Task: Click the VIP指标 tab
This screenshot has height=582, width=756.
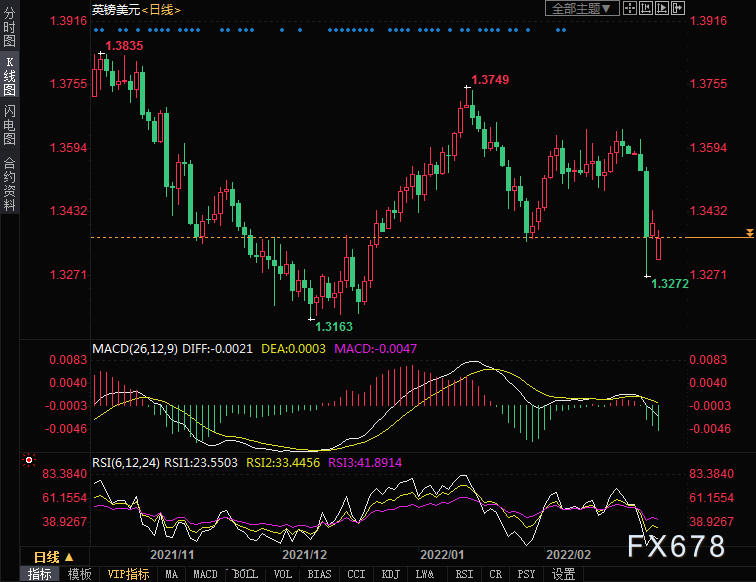Action: click(x=128, y=574)
